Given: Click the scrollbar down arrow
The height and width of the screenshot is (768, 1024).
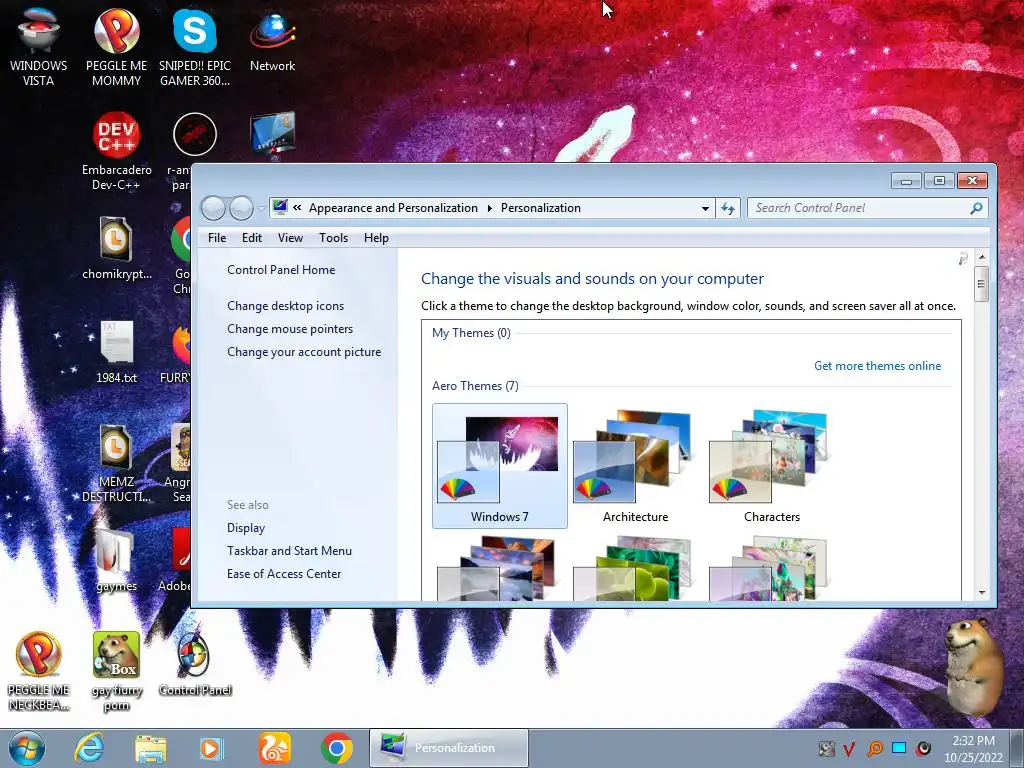Looking at the screenshot, I should pyautogui.click(x=981, y=592).
